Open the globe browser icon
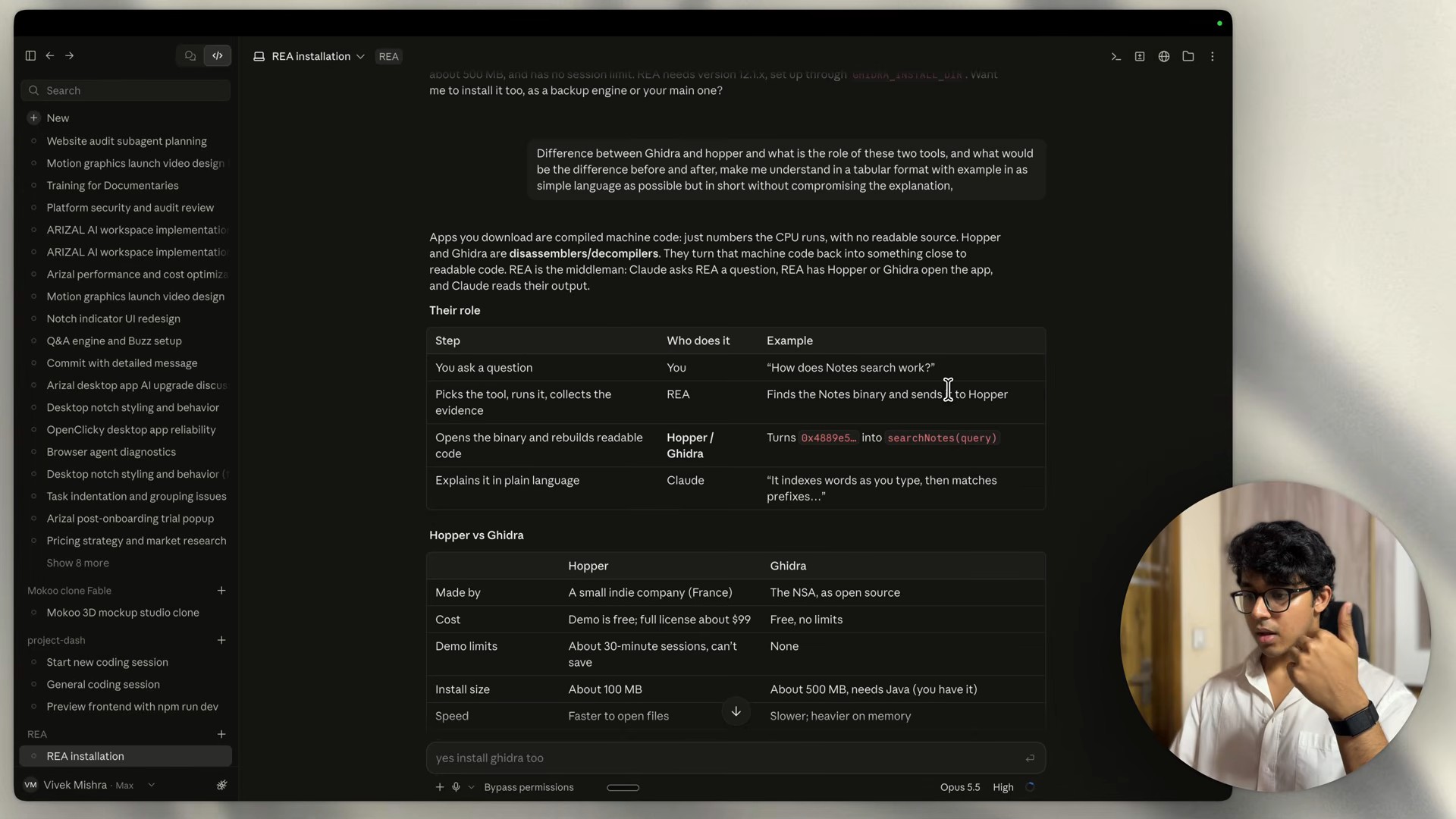 coord(1164,56)
